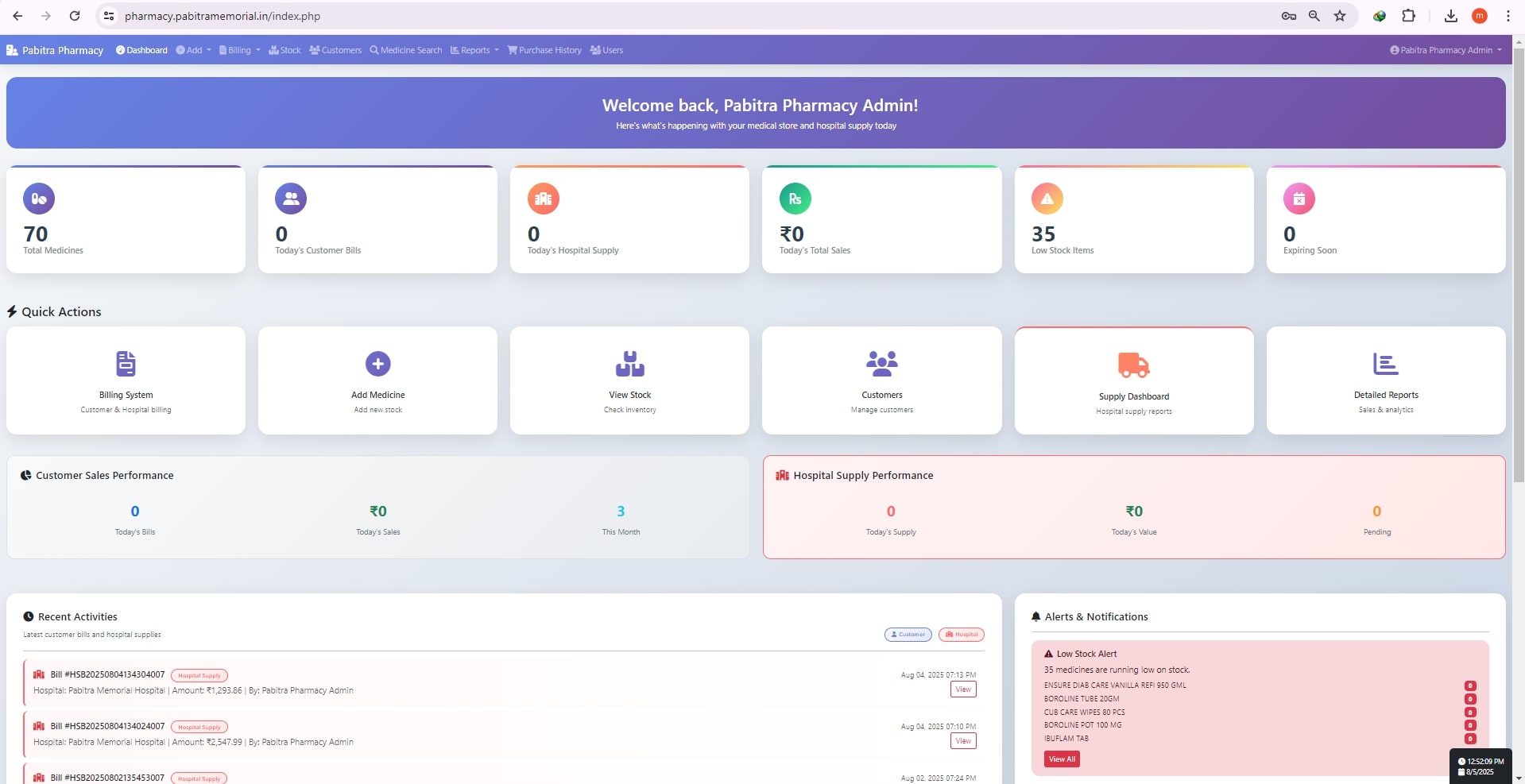Click the purple gradient welcome banner
Viewport: 1525px width, 784px height.
tap(757, 112)
